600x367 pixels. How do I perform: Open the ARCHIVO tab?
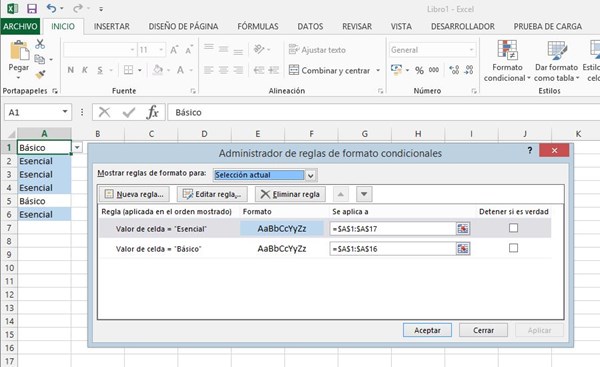[20, 26]
